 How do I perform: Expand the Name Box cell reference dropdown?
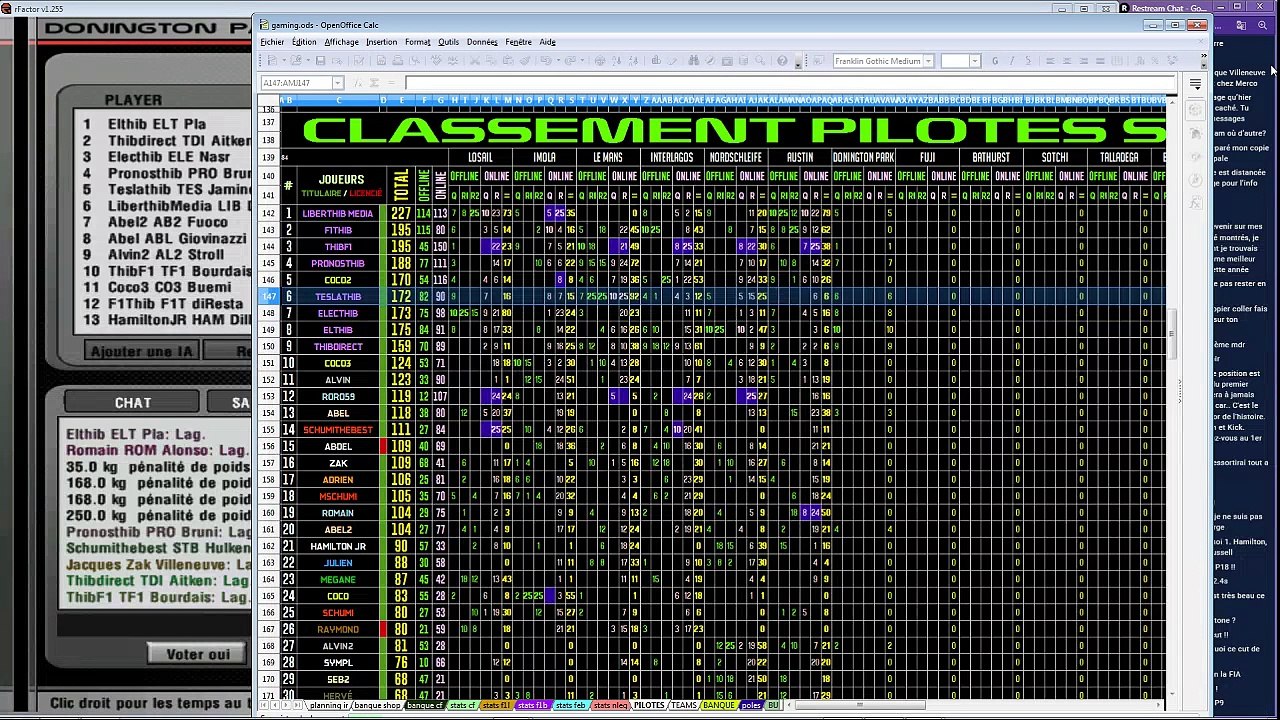pyautogui.click(x=338, y=83)
